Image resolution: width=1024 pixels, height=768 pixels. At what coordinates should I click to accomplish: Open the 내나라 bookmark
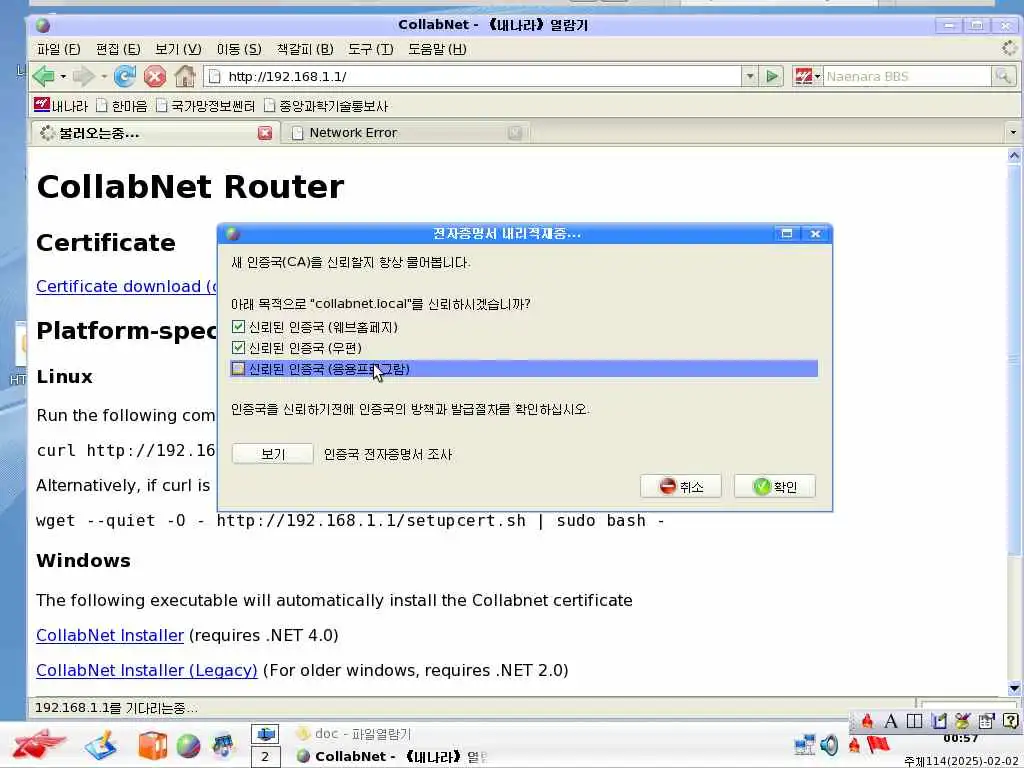tap(60, 105)
